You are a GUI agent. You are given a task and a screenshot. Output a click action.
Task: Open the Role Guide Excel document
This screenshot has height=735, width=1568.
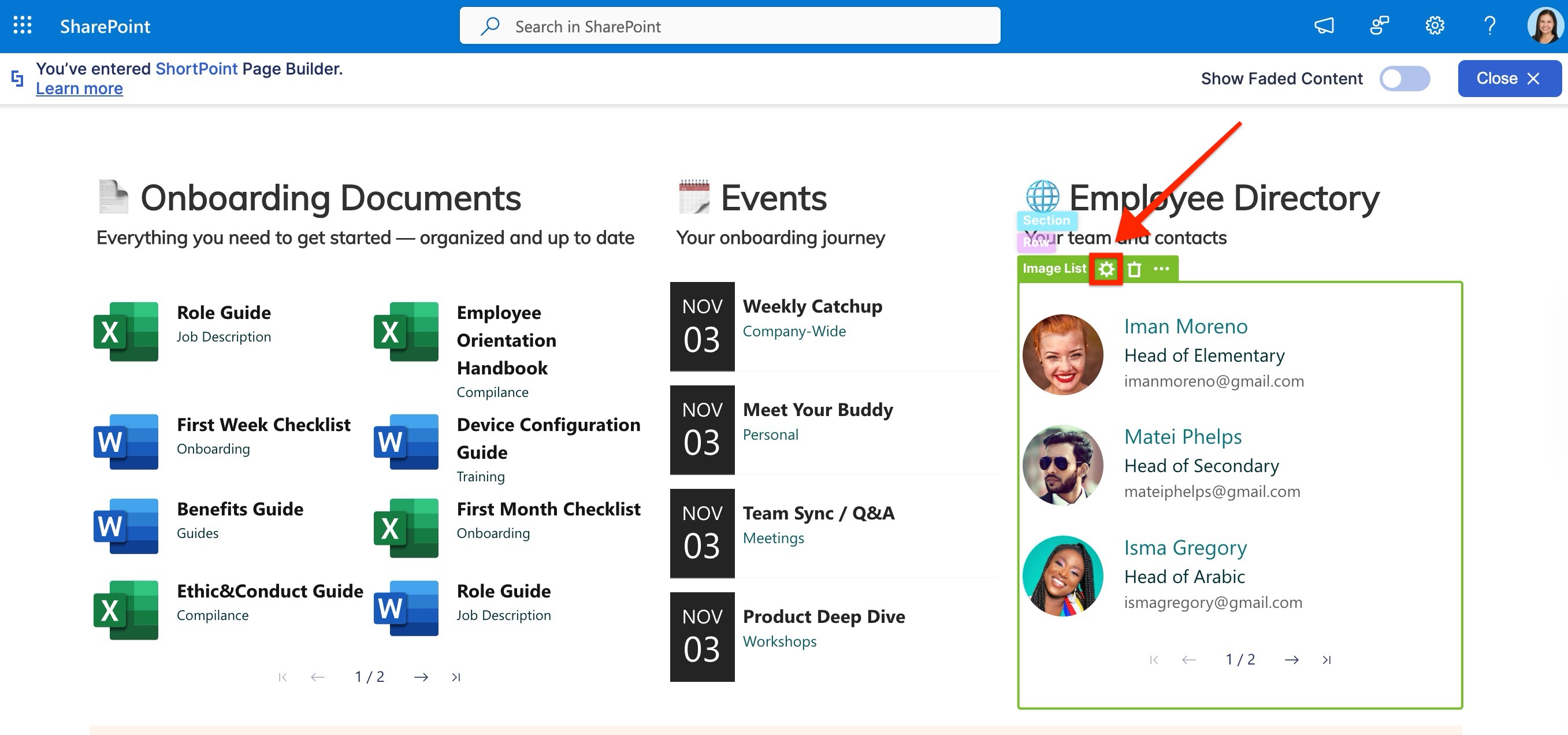click(x=224, y=313)
